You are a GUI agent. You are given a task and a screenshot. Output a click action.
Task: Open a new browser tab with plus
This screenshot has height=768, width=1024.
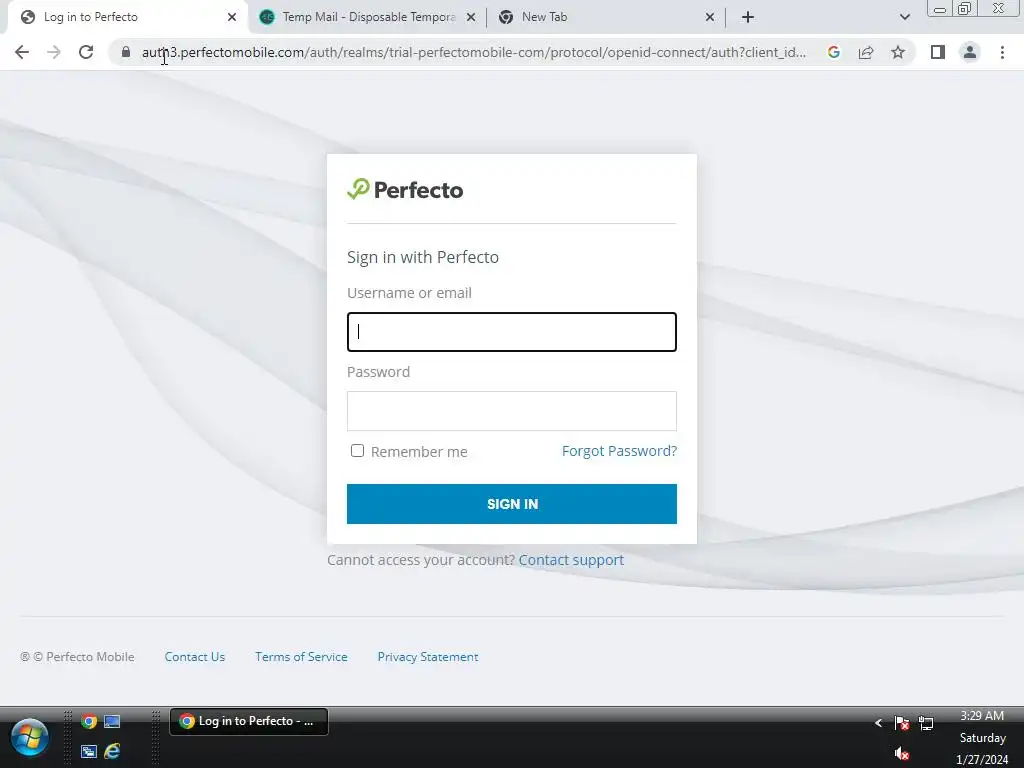pyautogui.click(x=748, y=17)
